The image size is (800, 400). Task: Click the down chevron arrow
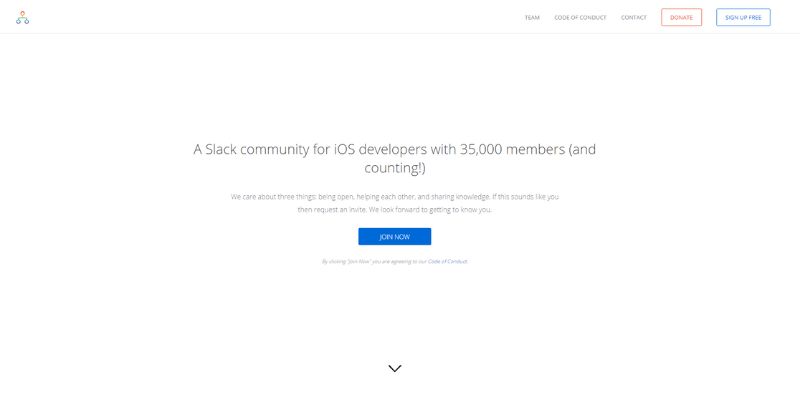click(x=394, y=368)
